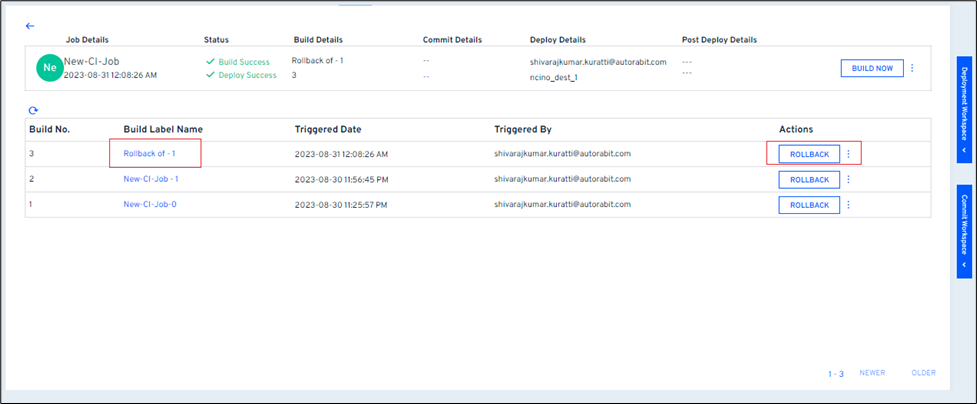Open more options next to Build Now
The image size is (977, 404).
click(x=911, y=68)
